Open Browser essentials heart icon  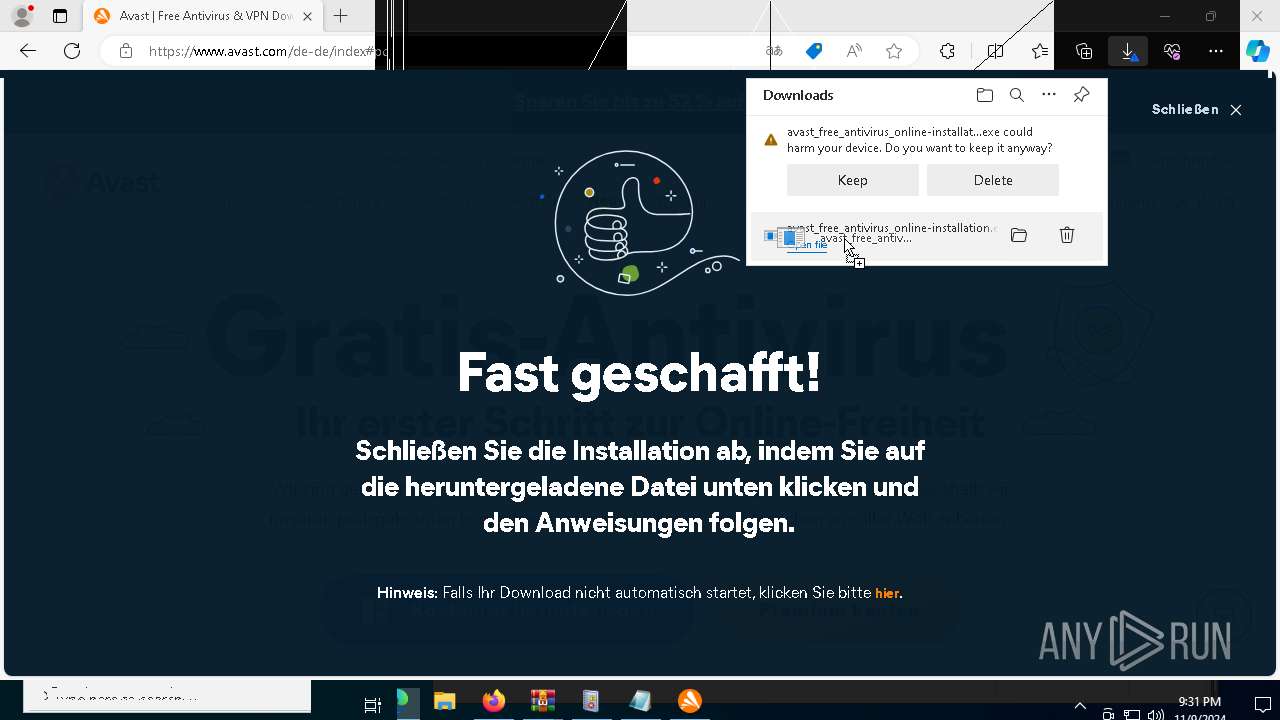[x=1172, y=51]
